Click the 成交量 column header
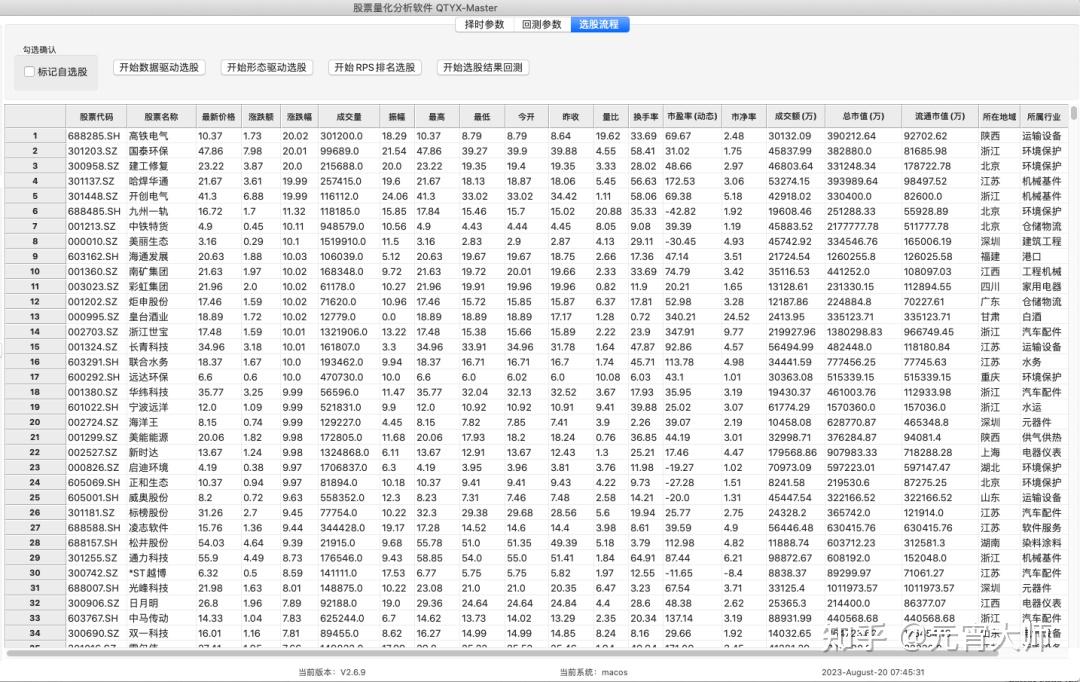 (x=349, y=117)
